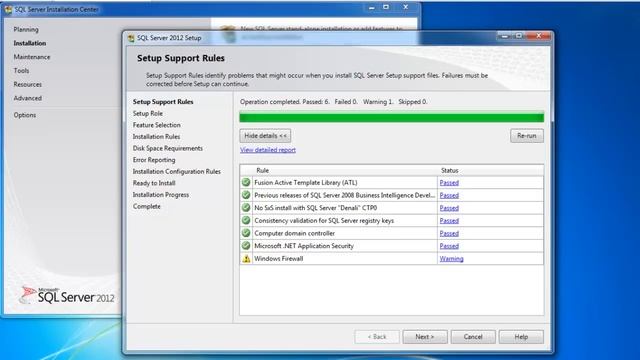Open Warning status for Windows Firewall

click(451, 258)
